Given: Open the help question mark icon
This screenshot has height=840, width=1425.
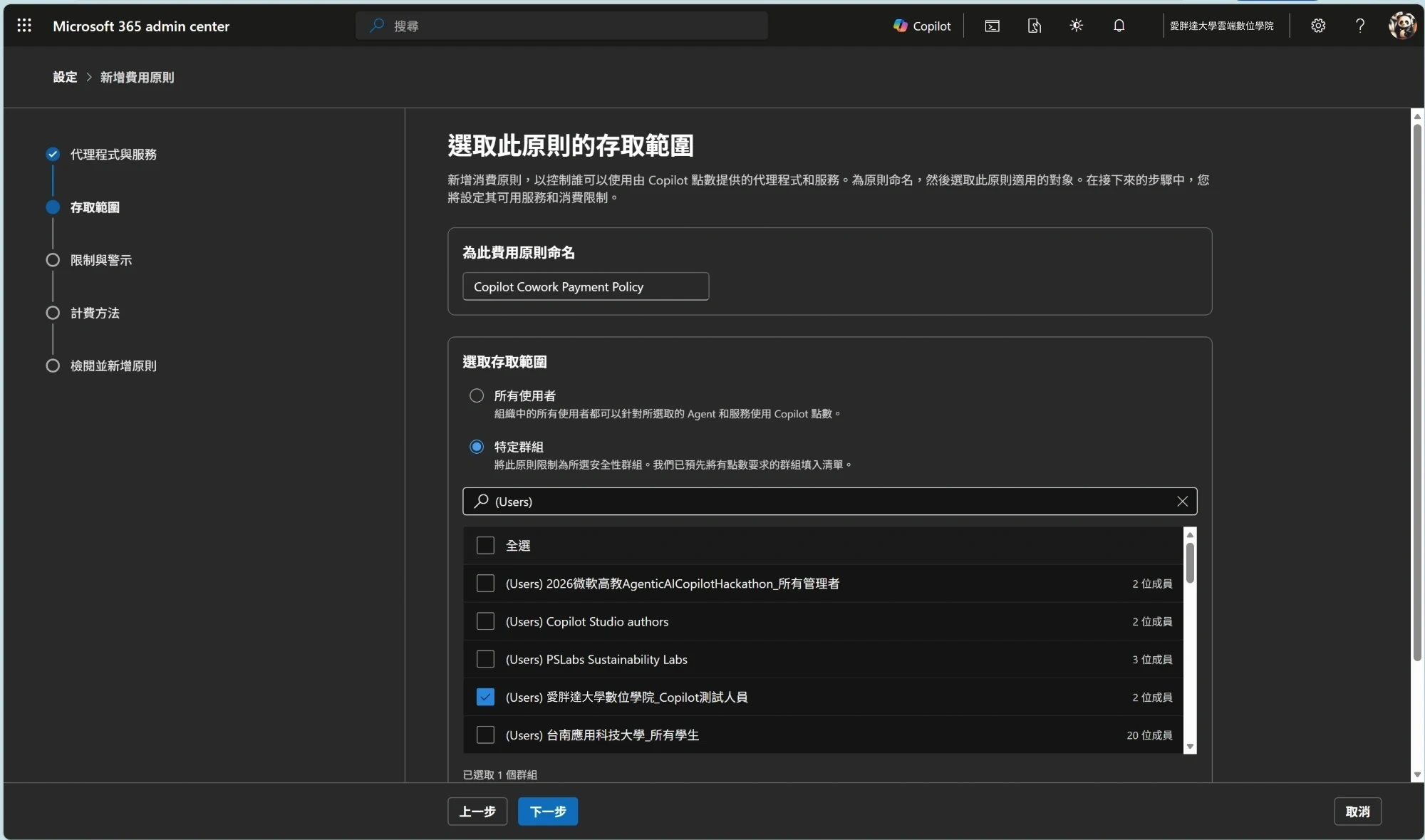Looking at the screenshot, I should point(1360,26).
